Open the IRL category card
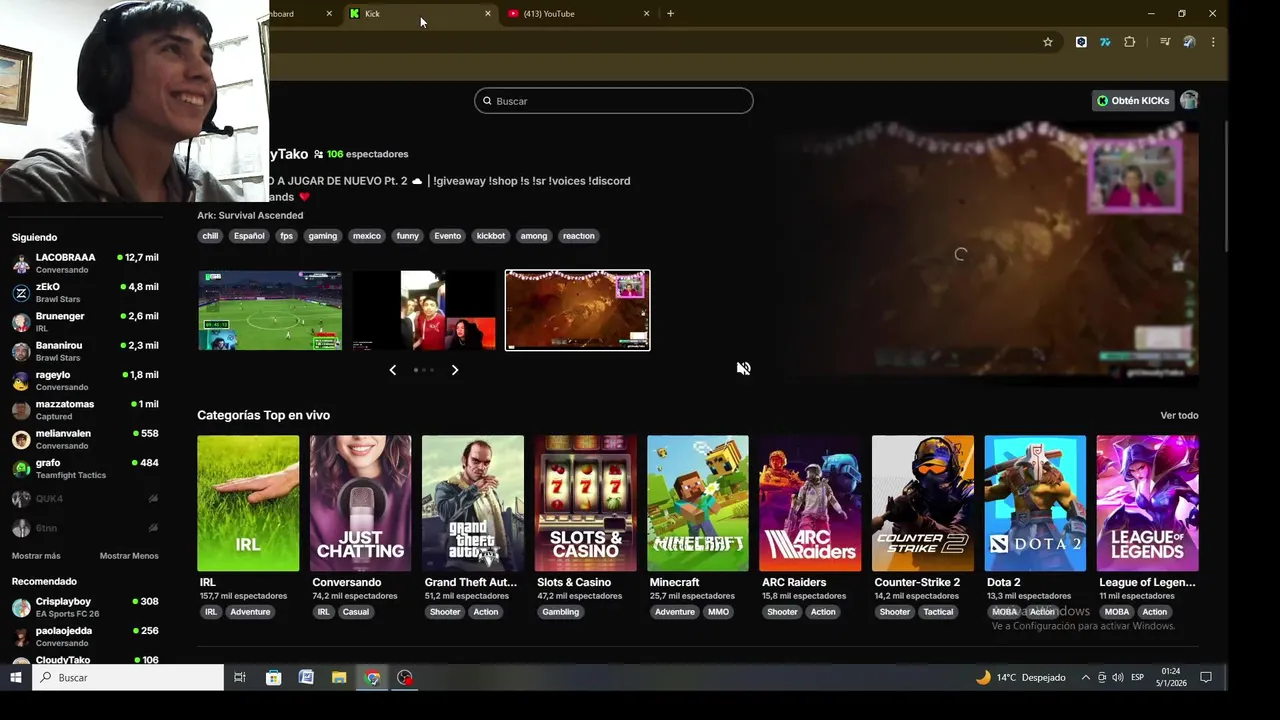Image resolution: width=1280 pixels, height=720 pixels. coord(248,503)
